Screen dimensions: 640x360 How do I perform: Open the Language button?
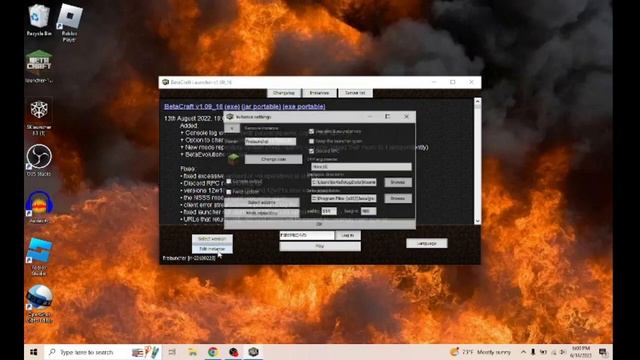[x=427, y=243]
